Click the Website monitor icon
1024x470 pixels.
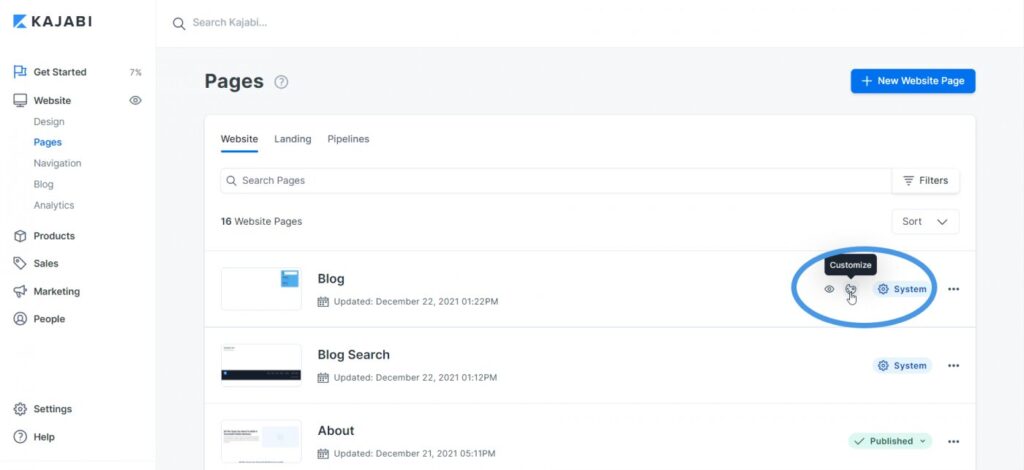tap(20, 101)
